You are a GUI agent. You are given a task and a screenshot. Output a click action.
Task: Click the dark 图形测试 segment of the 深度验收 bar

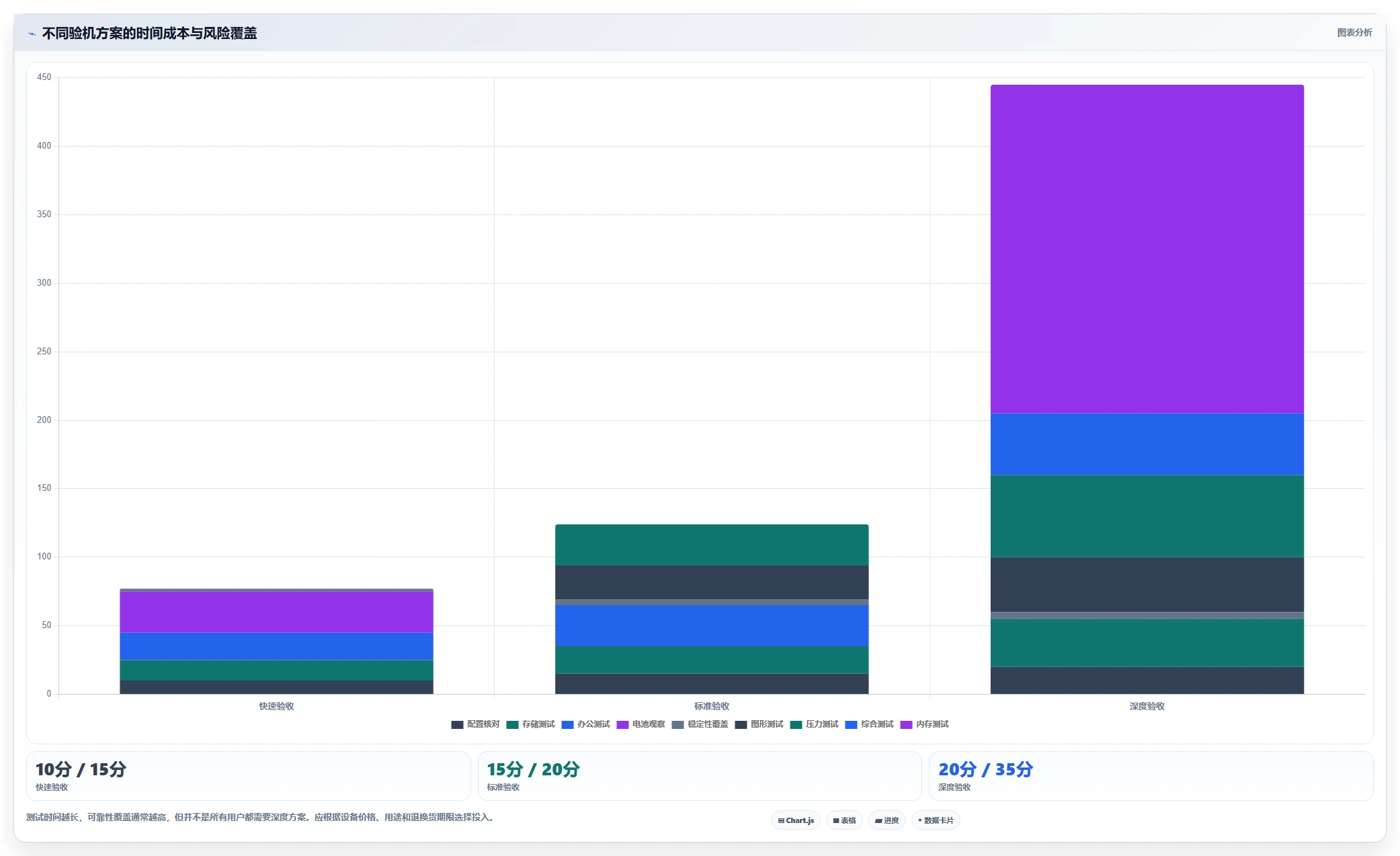pos(1147,584)
